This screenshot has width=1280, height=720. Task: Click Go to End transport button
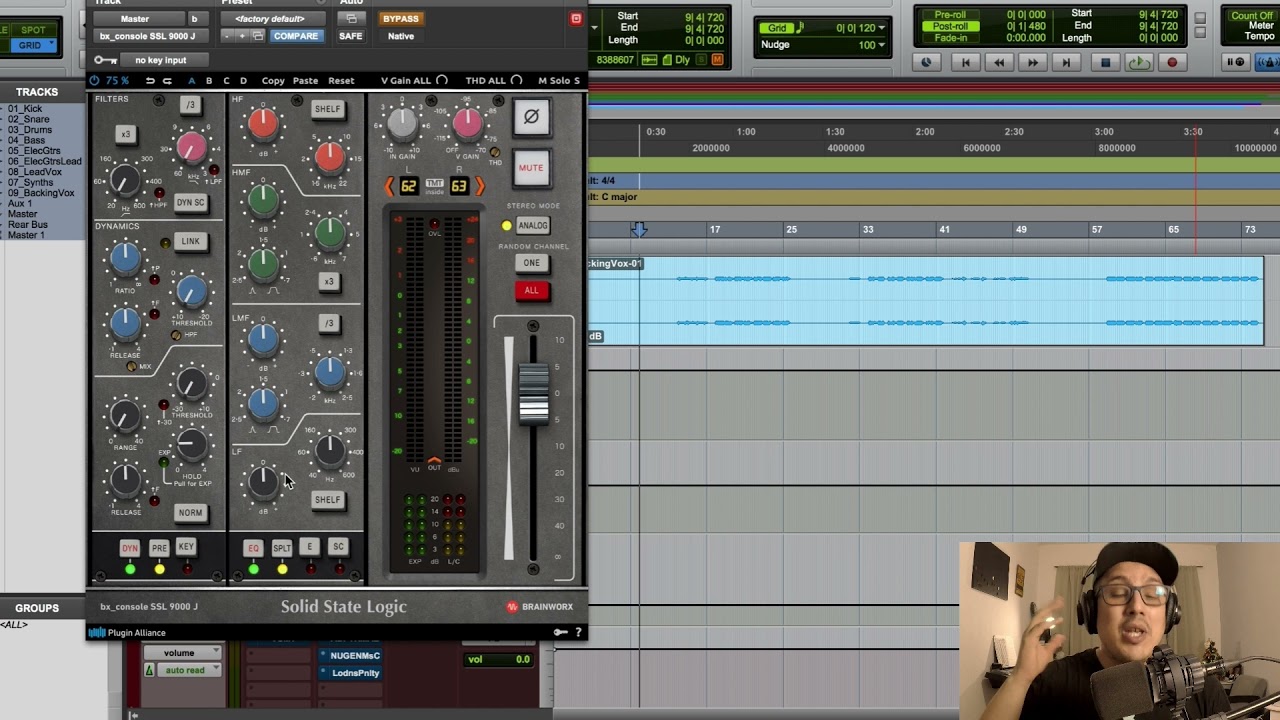(1066, 62)
